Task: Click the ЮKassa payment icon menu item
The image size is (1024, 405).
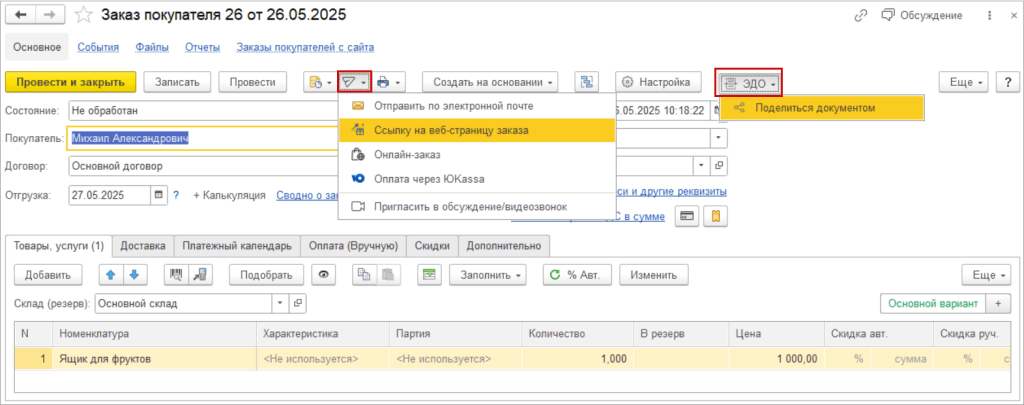Action: (359, 180)
